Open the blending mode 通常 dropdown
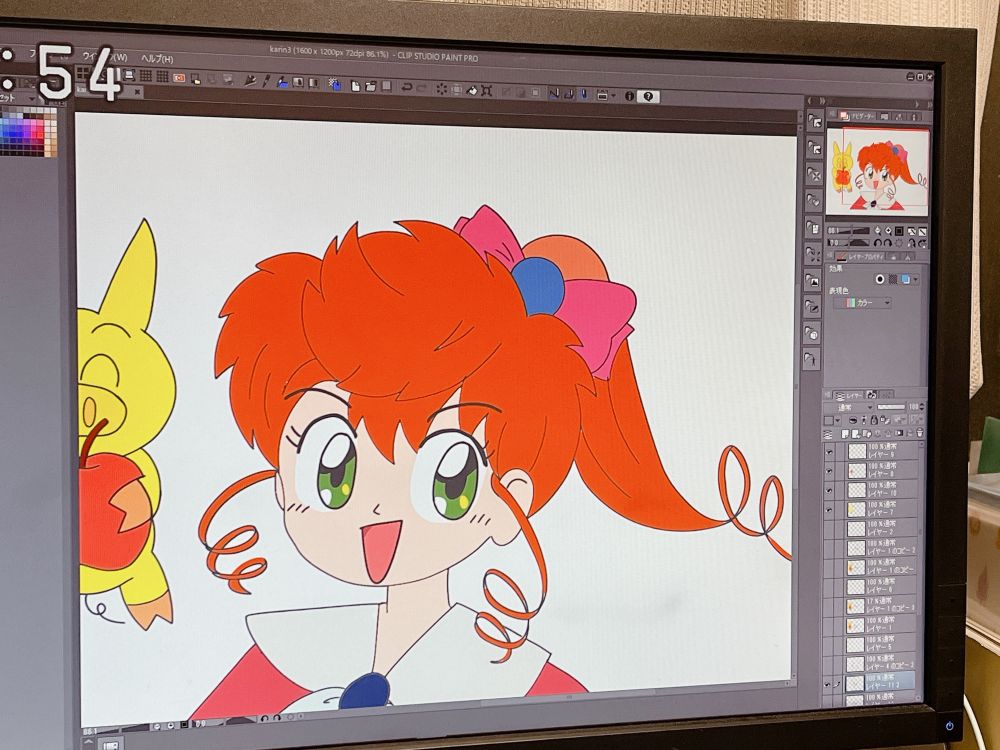1000x750 pixels. pyautogui.click(x=849, y=408)
